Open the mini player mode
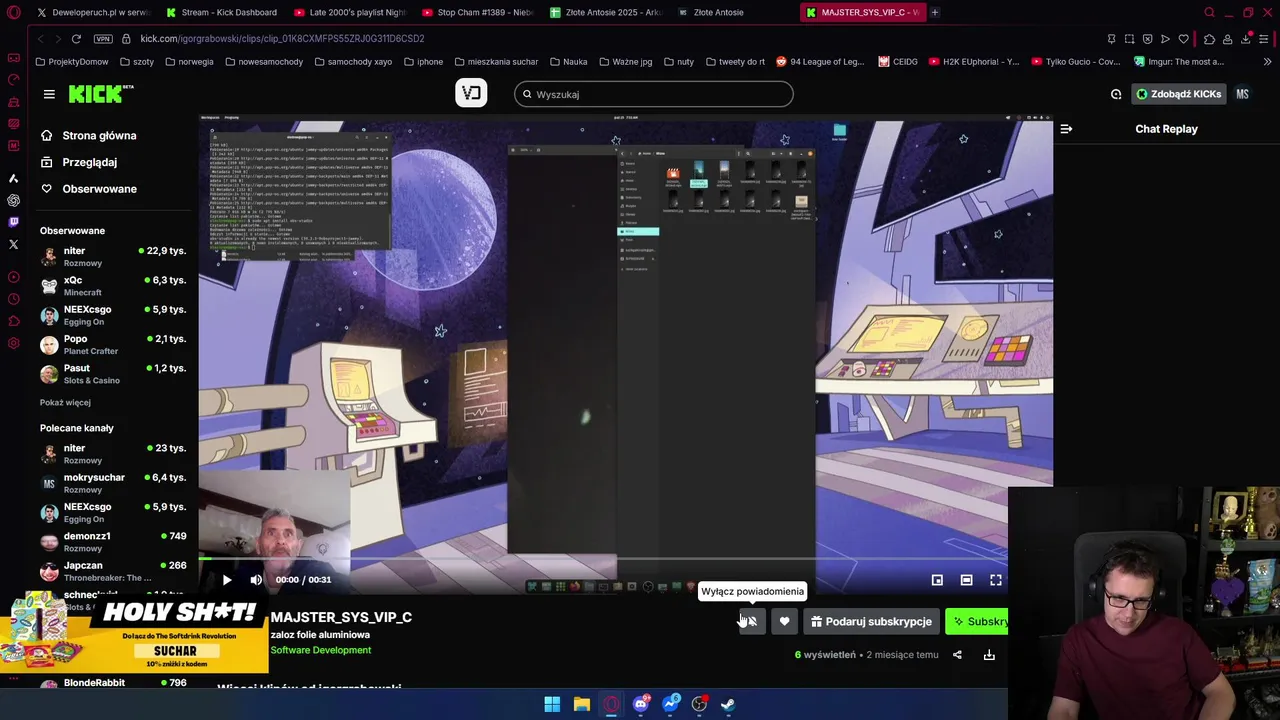The height and width of the screenshot is (720, 1280). [x=937, y=580]
